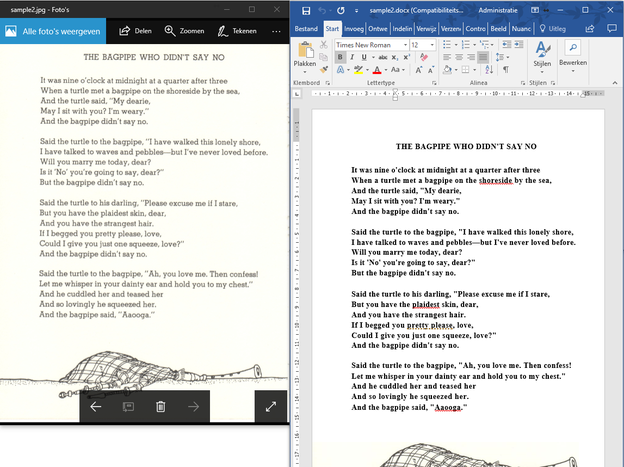Screen dimensions: 624x467
Task: Switch to the Beeld ribbon tab
Action: (x=498, y=29)
